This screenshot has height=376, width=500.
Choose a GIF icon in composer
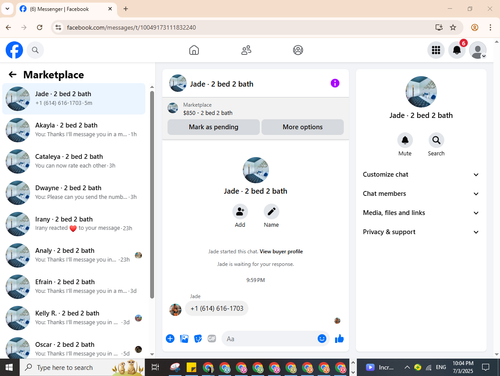click(x=212, y=339)
